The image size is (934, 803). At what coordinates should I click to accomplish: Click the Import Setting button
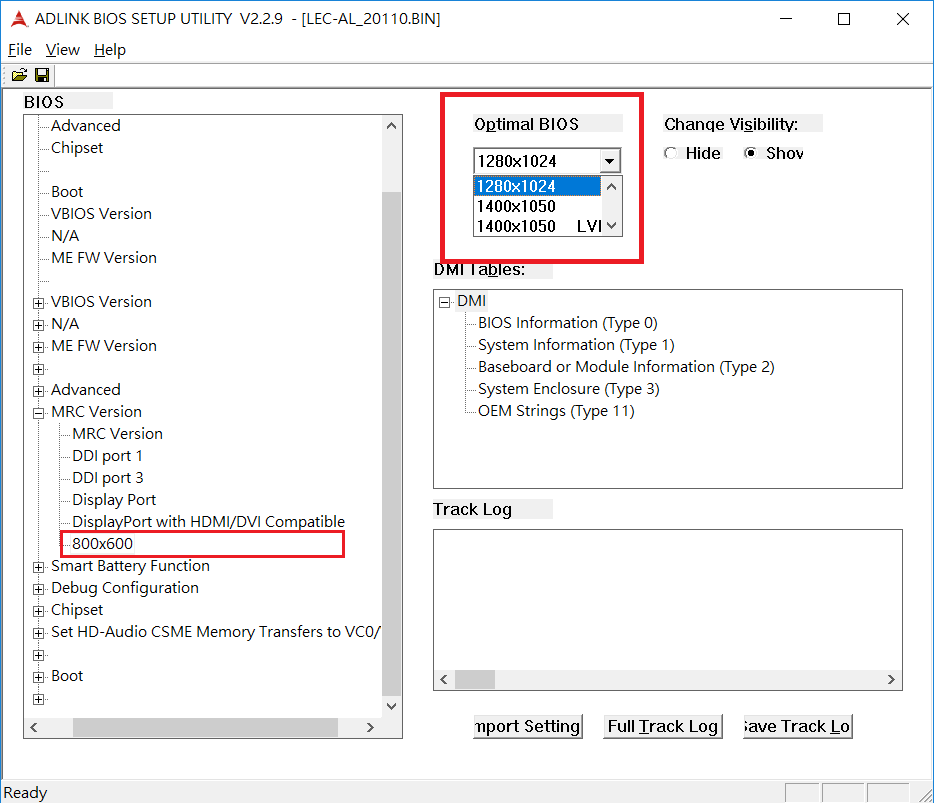click(528, 726)
